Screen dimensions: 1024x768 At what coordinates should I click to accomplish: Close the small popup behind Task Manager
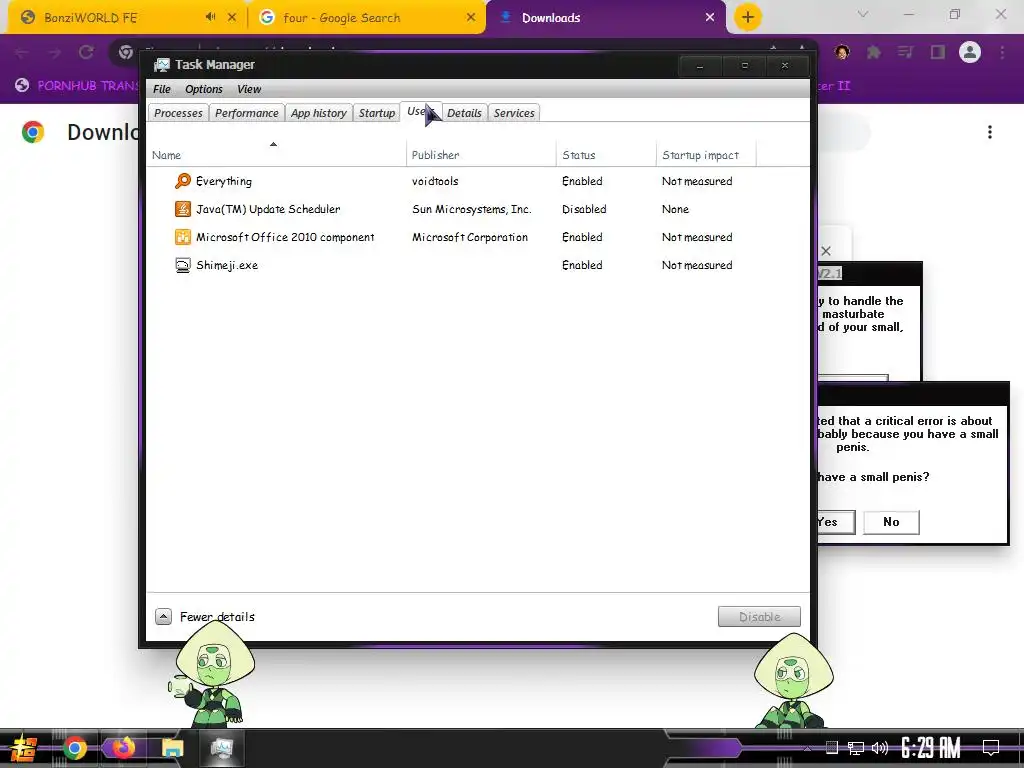826,251
